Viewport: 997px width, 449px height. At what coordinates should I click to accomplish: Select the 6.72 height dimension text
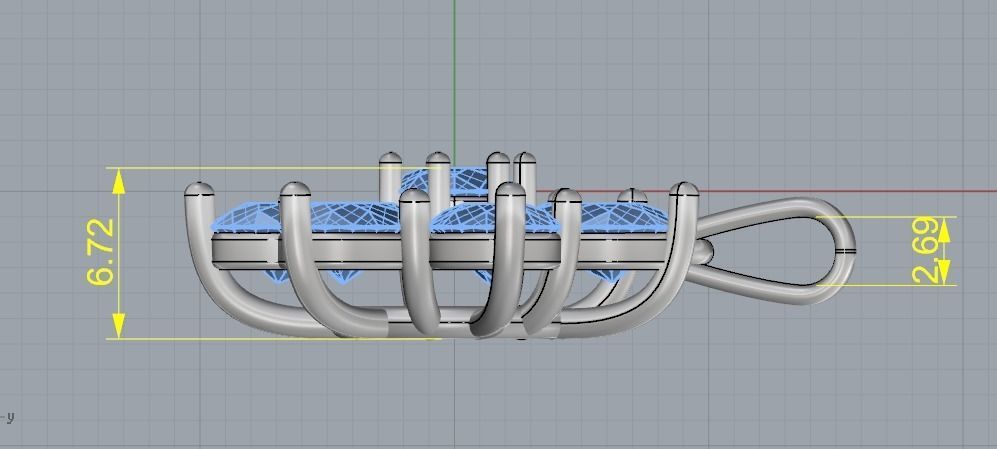coord(101,252)
